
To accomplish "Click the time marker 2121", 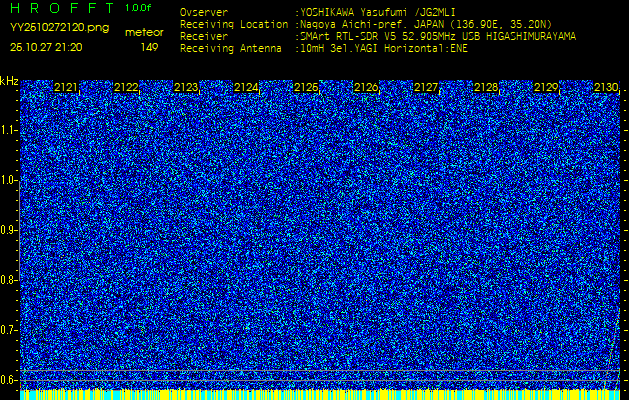I will click(66, 87).
